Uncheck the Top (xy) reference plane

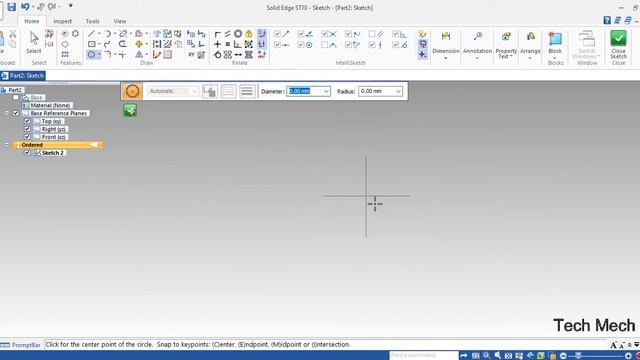coord(27,121)
